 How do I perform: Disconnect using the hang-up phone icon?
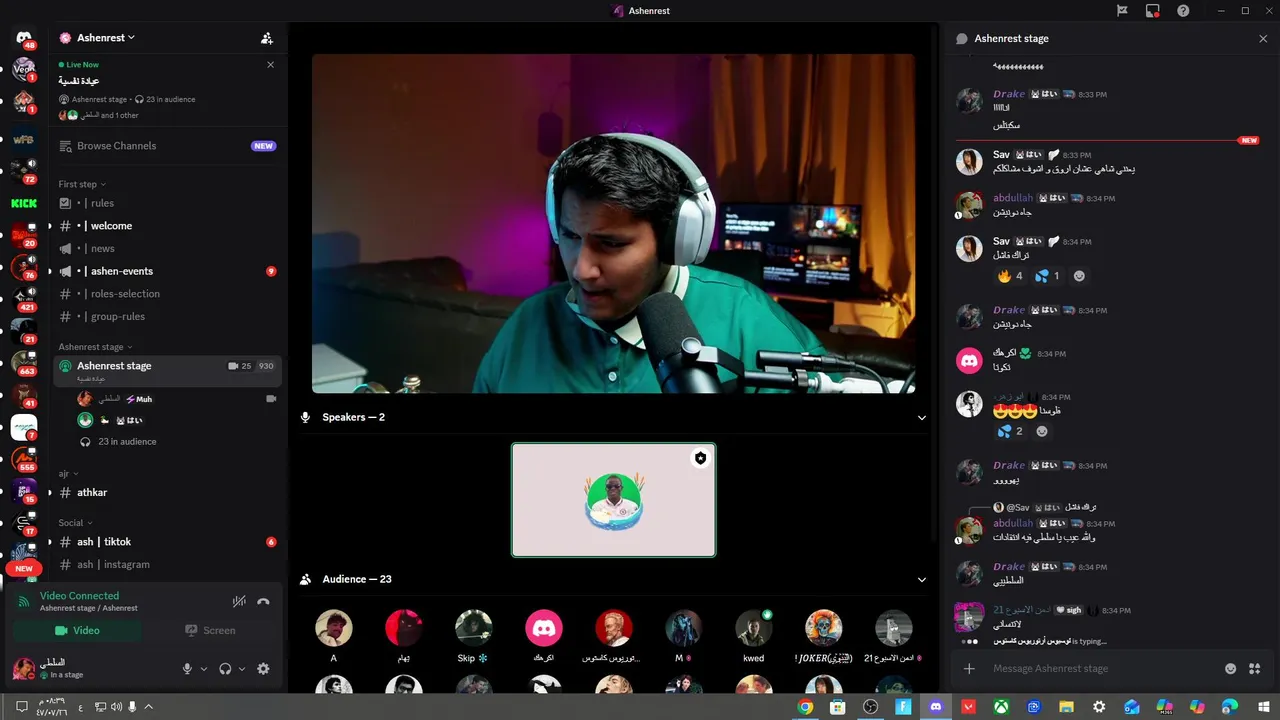point(263,601)
